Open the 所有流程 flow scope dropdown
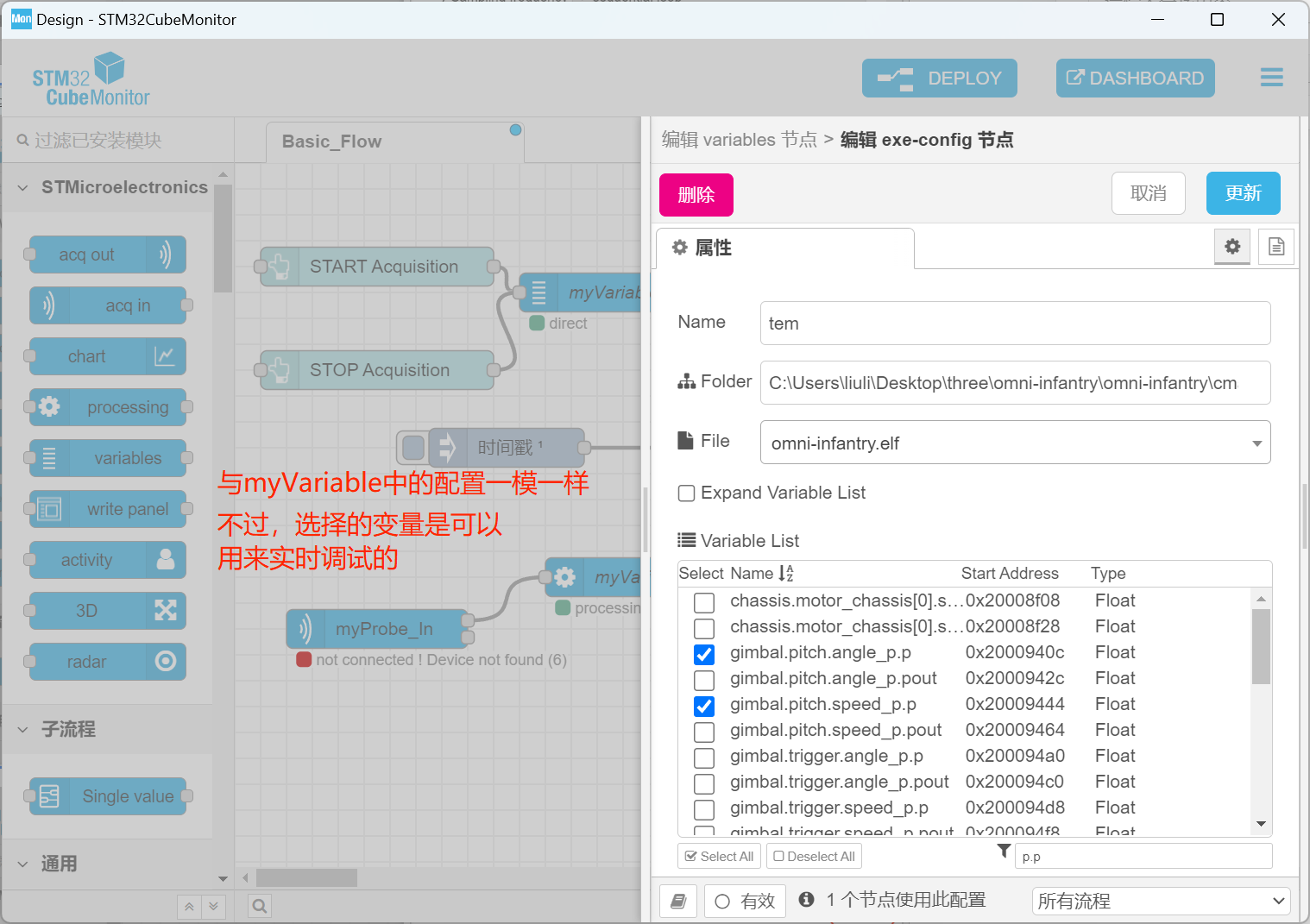This screenshot has width=1310, height=924. [1160, 900]
